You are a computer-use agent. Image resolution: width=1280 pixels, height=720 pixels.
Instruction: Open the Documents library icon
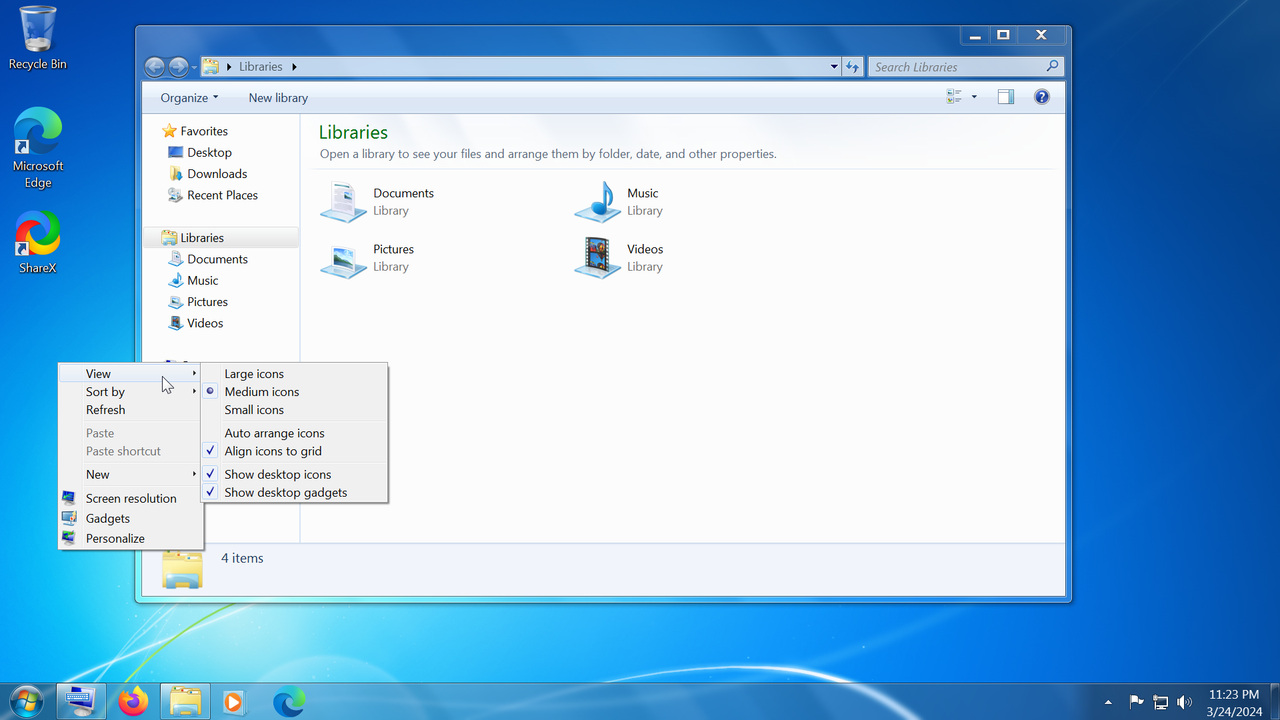tap(343, 201)
